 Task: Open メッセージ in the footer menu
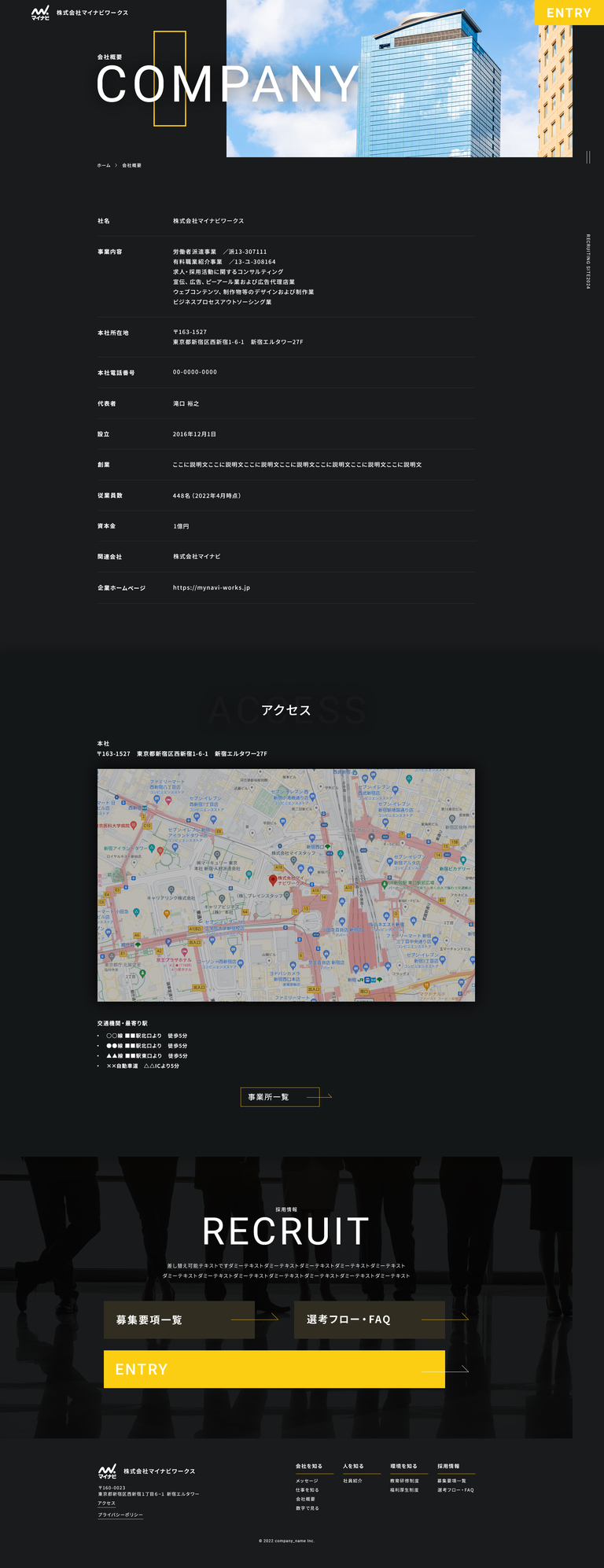coord(307,1481)
